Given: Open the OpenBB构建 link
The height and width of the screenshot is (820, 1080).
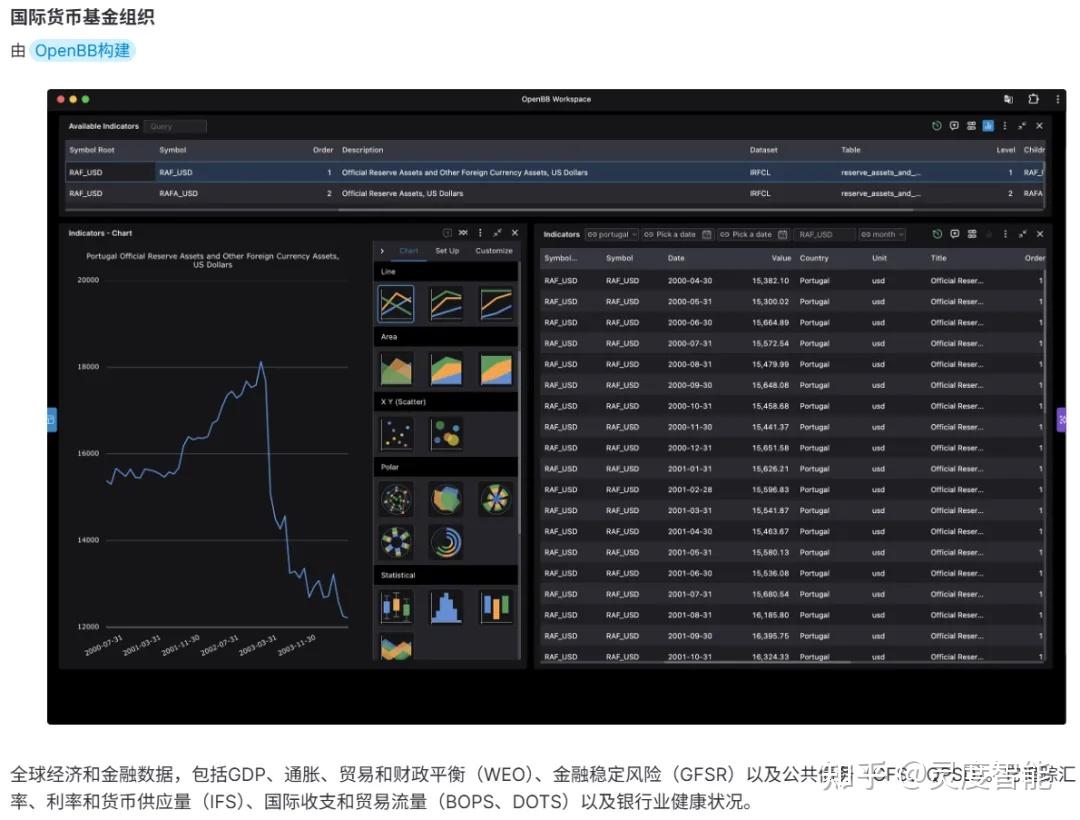Looking at the screenshot, I should 80,49.
